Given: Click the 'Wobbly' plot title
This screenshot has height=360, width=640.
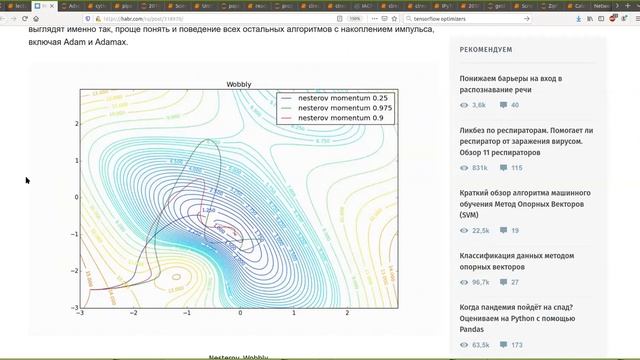Looking at the screenshot, I should click(x=239, y=84).
